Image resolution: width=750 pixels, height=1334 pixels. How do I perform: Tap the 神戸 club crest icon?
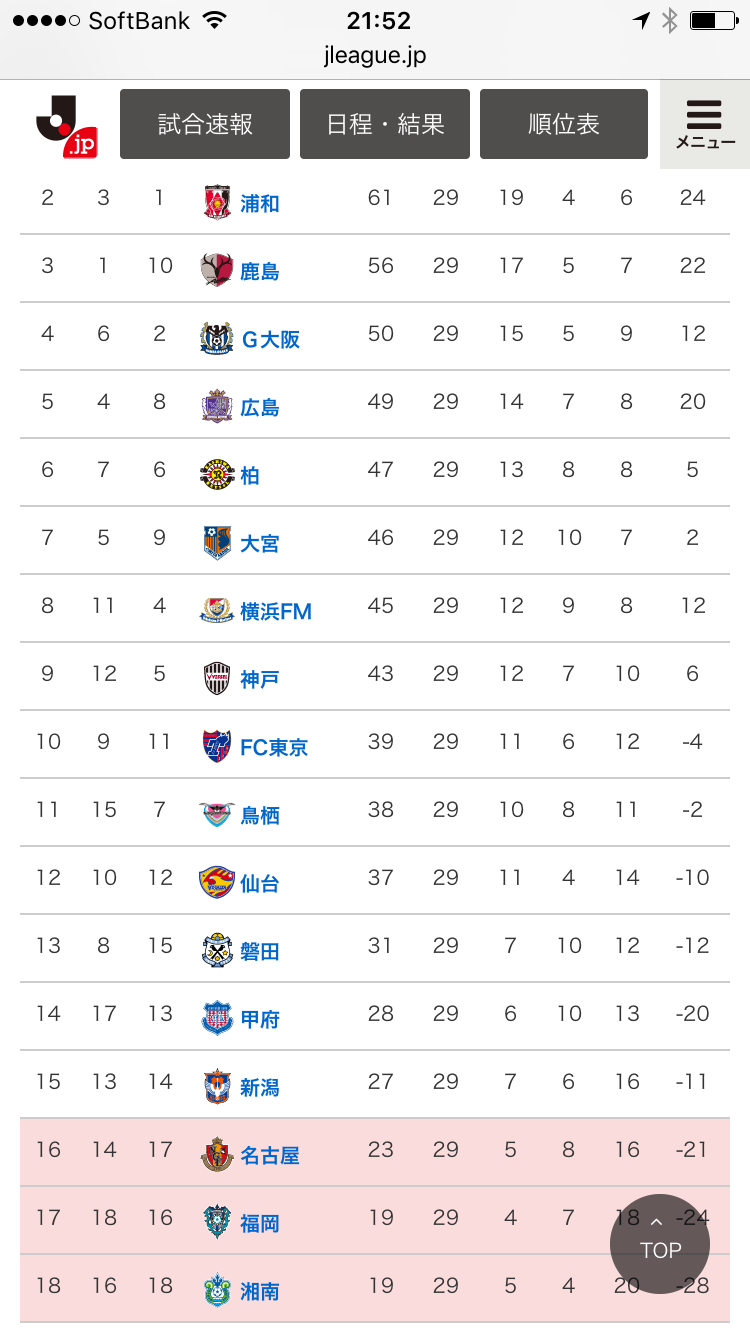click(x=217, y=678)
